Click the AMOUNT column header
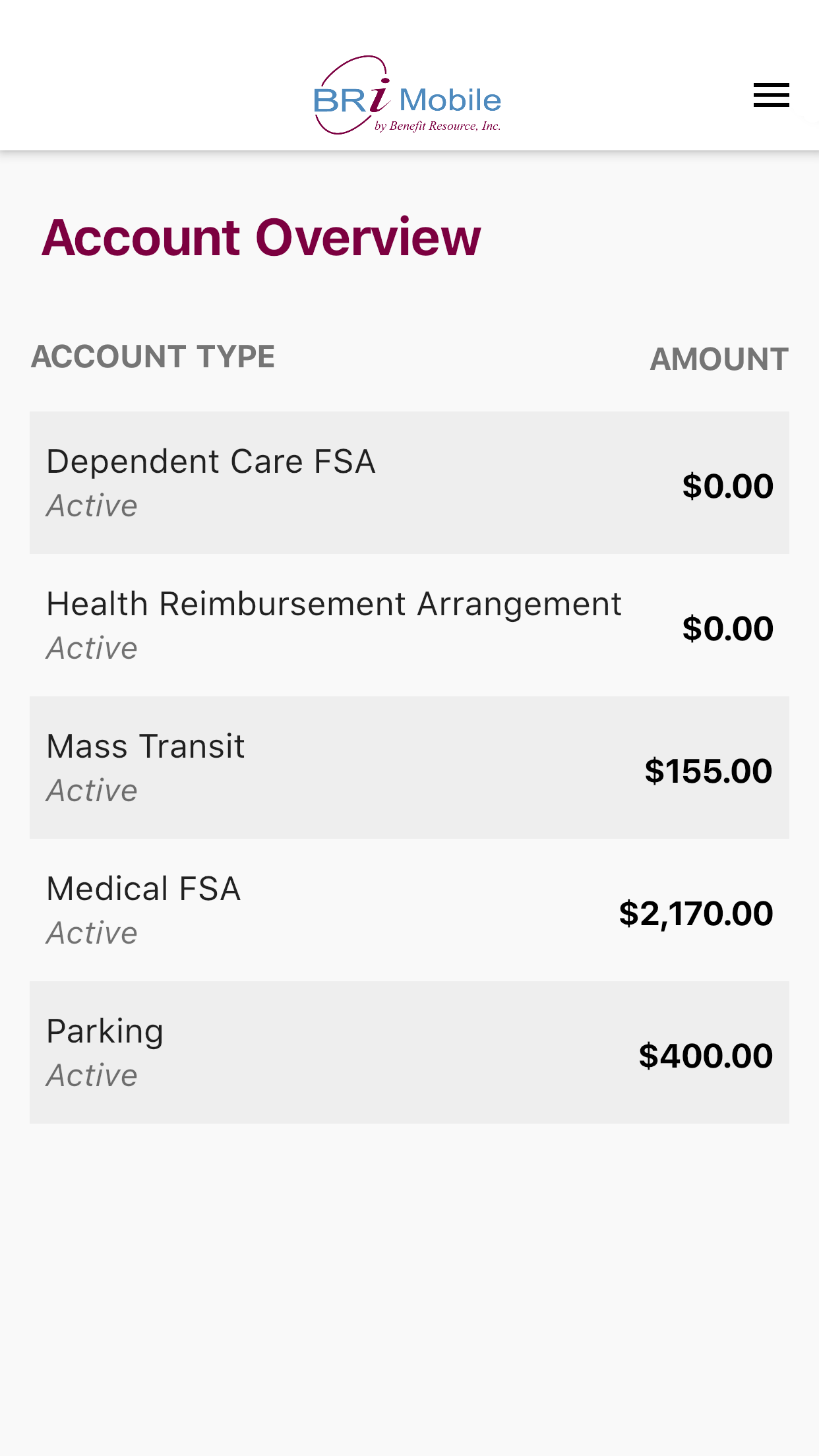 click(x=719, y=359)
